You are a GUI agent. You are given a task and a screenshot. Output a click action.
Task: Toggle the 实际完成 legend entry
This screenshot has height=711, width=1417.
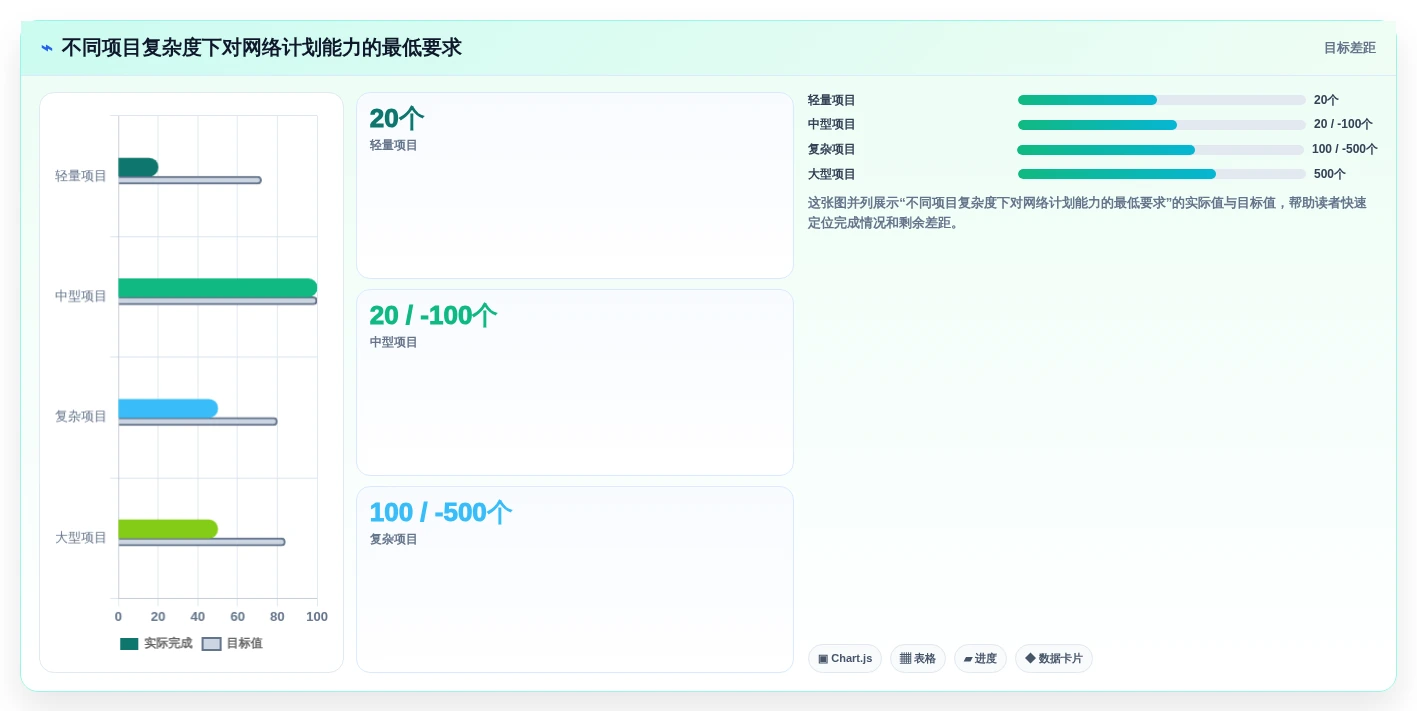pos(156,644)
